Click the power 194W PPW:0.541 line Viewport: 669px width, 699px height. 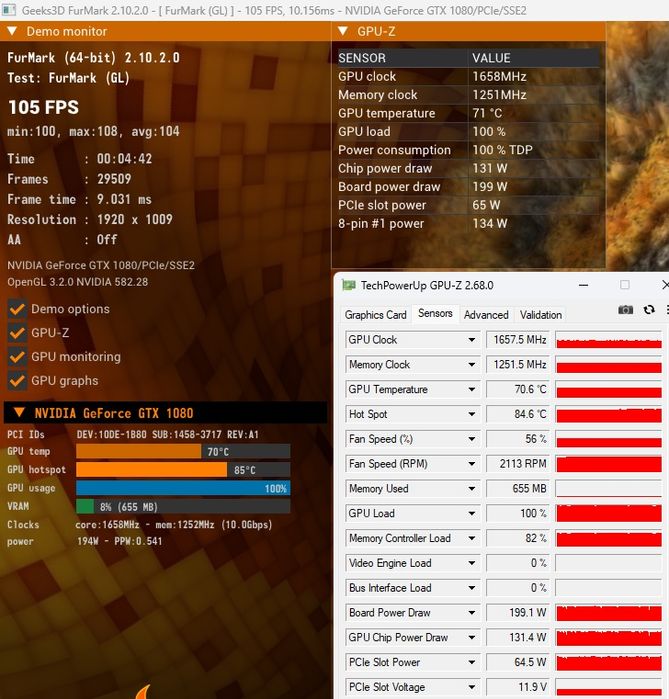(x=85, y=542)
